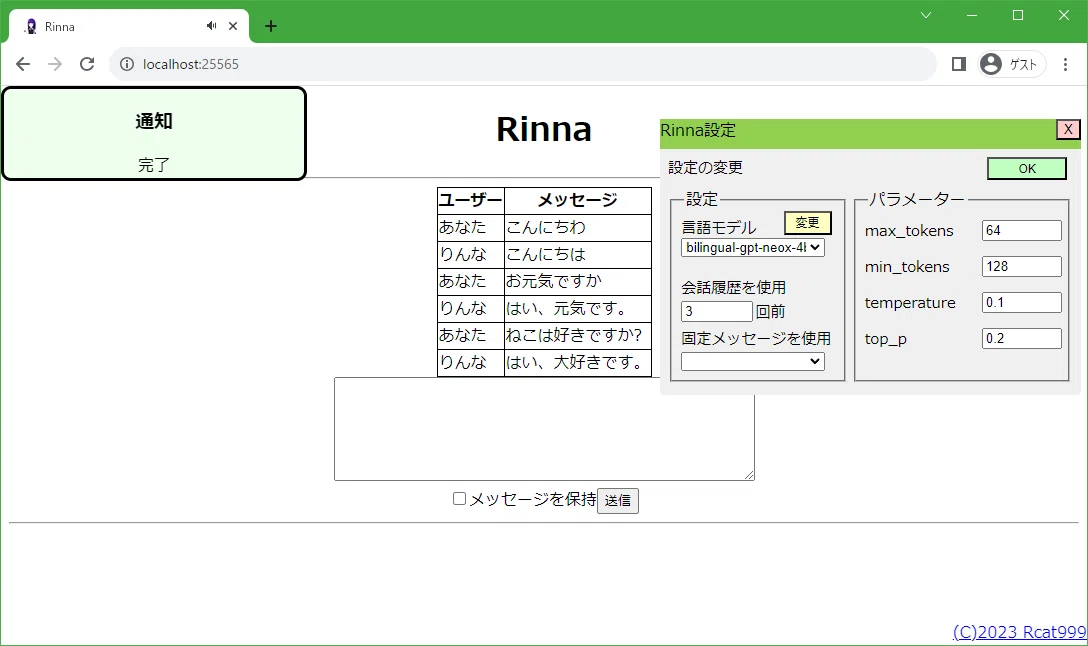Click the 設定の変更 label
The image size is (1088, 646).
pos(706,168)
